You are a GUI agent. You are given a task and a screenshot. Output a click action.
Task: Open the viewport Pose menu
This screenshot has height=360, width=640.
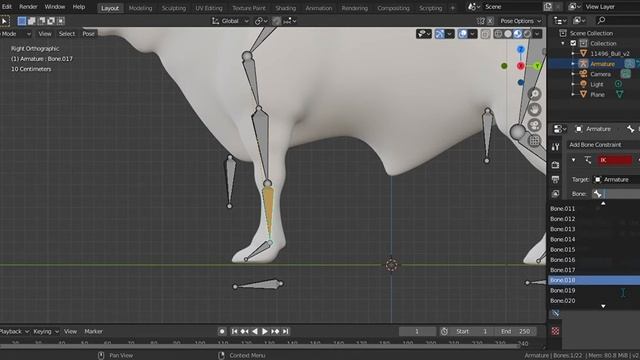[89, 34]
